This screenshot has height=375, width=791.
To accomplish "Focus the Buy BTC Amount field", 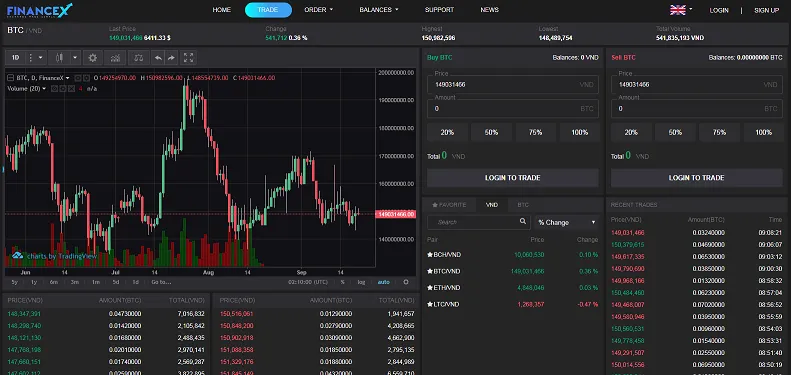I will click(x=513, y=109).
